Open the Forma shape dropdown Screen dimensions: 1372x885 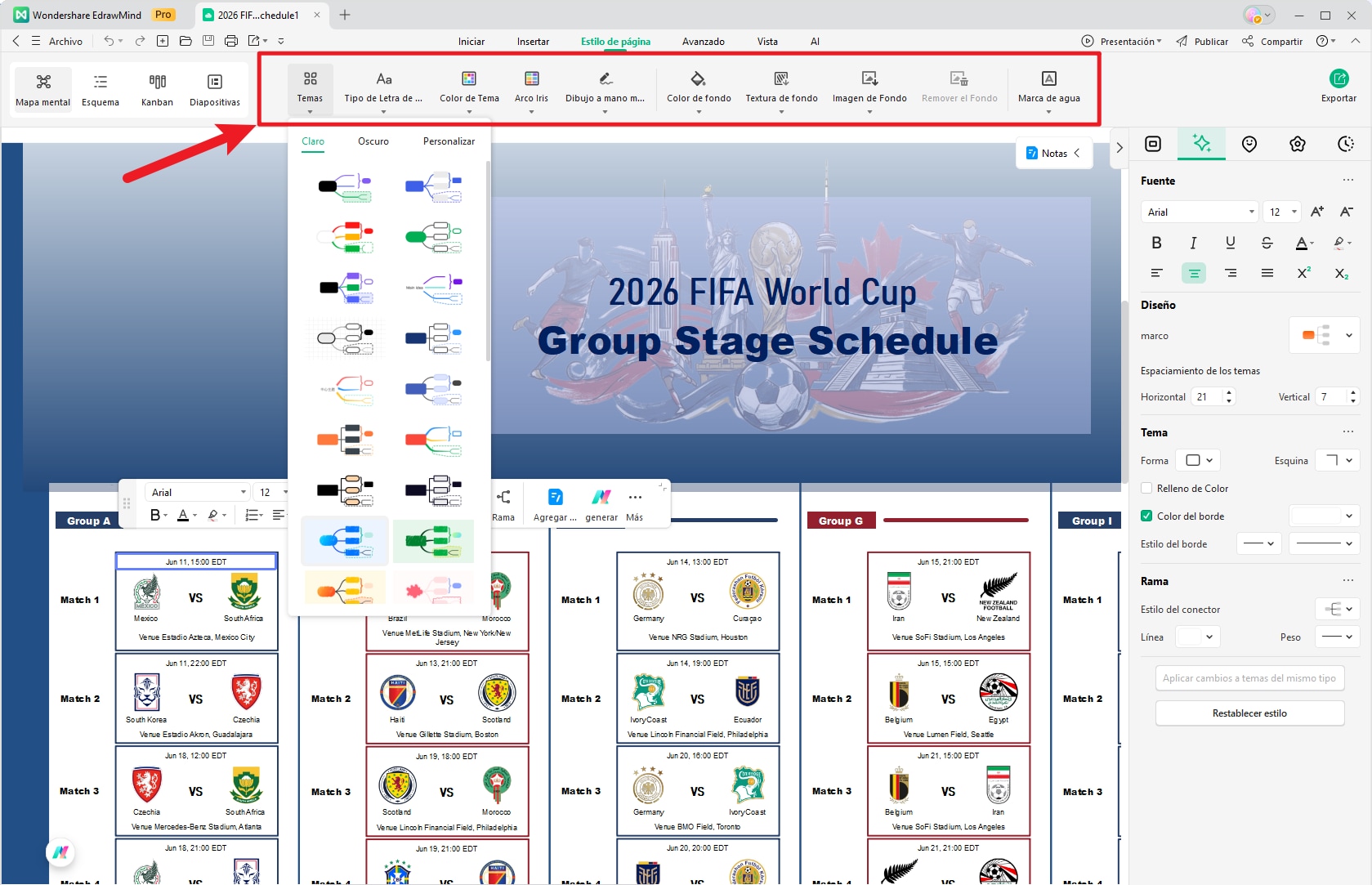click(1198, 460)
